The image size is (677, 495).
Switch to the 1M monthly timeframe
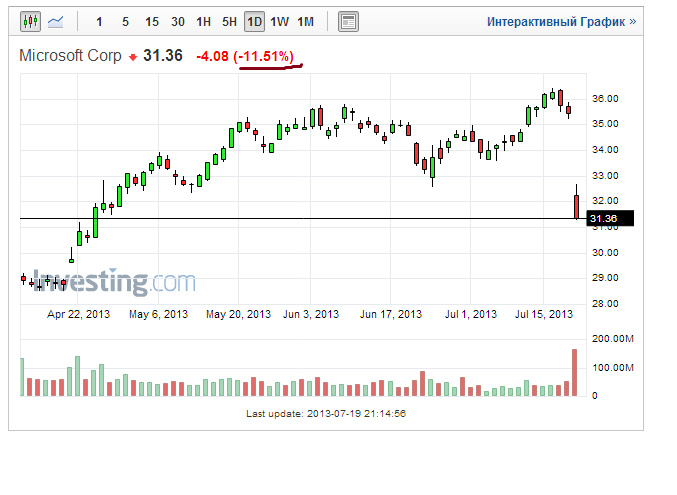tap(305, 22)
